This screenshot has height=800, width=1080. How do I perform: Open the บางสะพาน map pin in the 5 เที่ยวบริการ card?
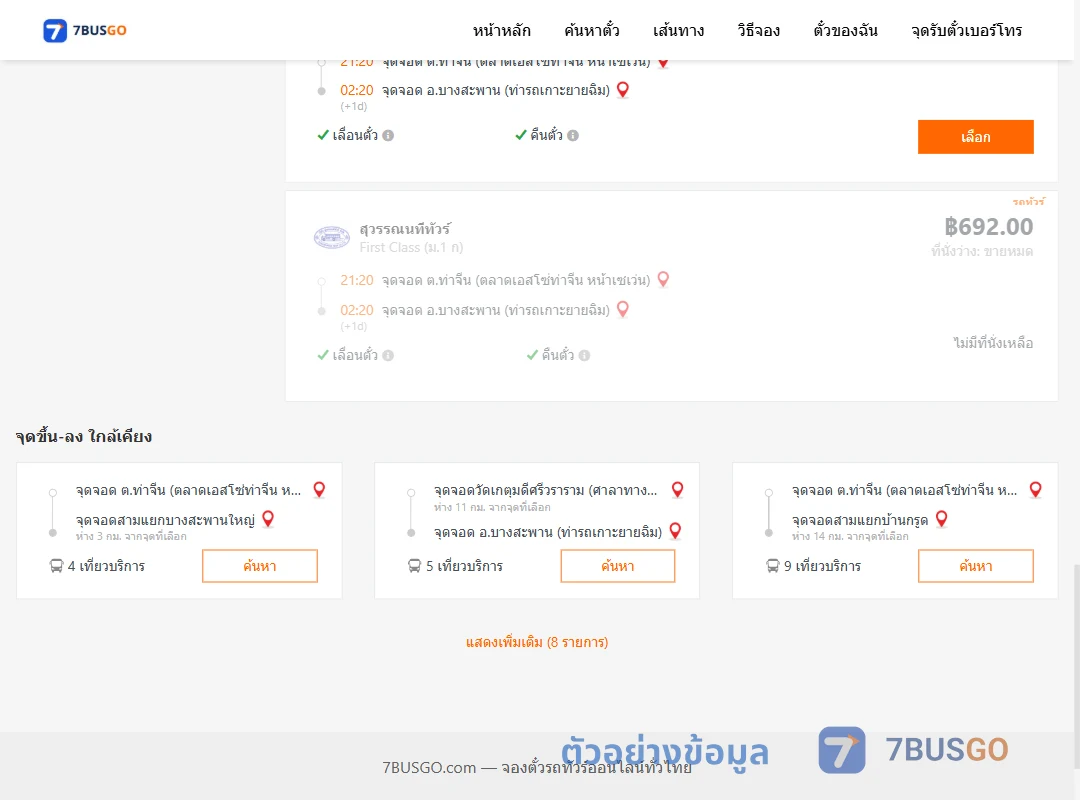click(675, 531)
